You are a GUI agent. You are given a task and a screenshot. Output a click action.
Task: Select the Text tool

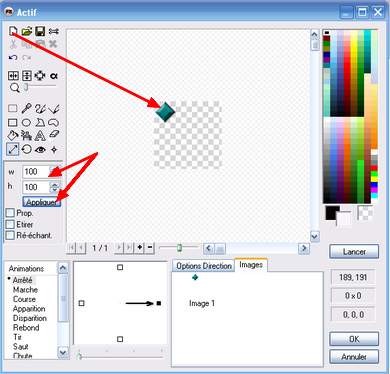[40, 136]
